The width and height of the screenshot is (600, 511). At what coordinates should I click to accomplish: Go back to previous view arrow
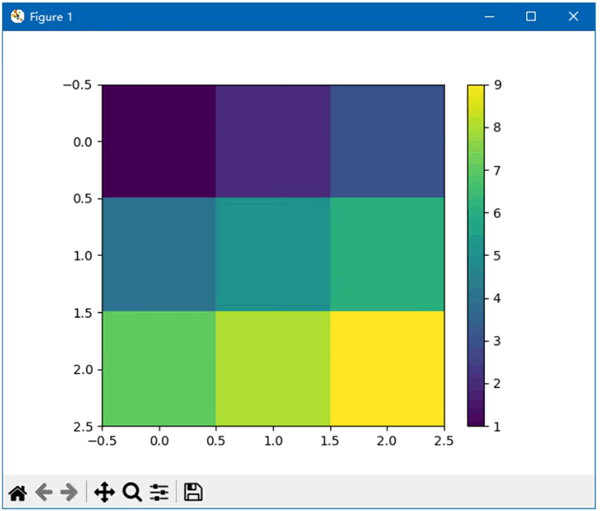tap(44, 492)
